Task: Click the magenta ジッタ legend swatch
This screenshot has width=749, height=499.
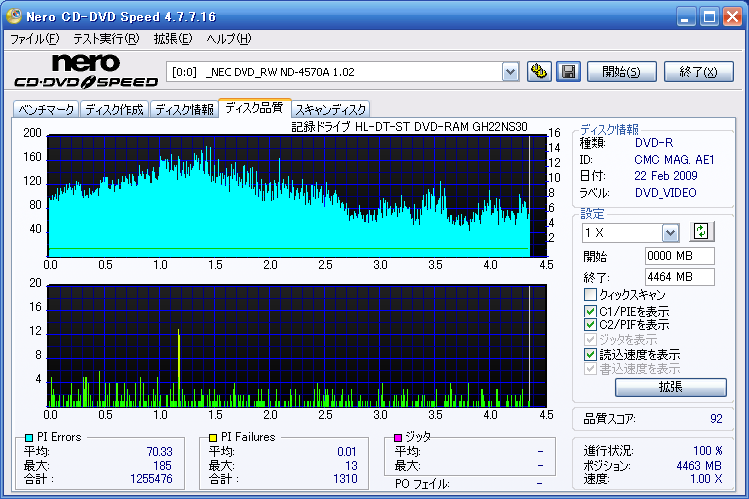Action: (397, 437)
